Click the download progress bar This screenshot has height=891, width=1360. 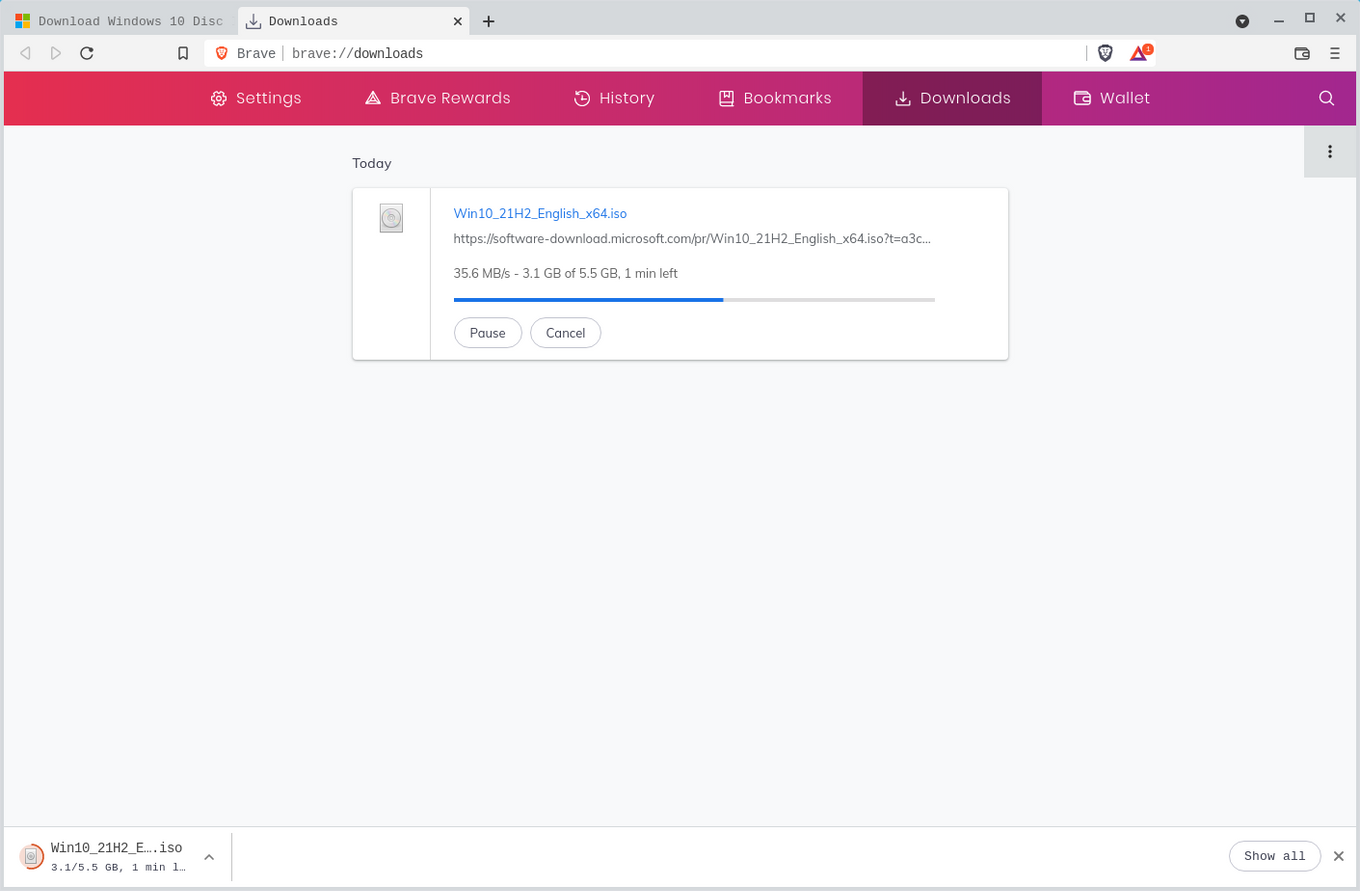693,299
